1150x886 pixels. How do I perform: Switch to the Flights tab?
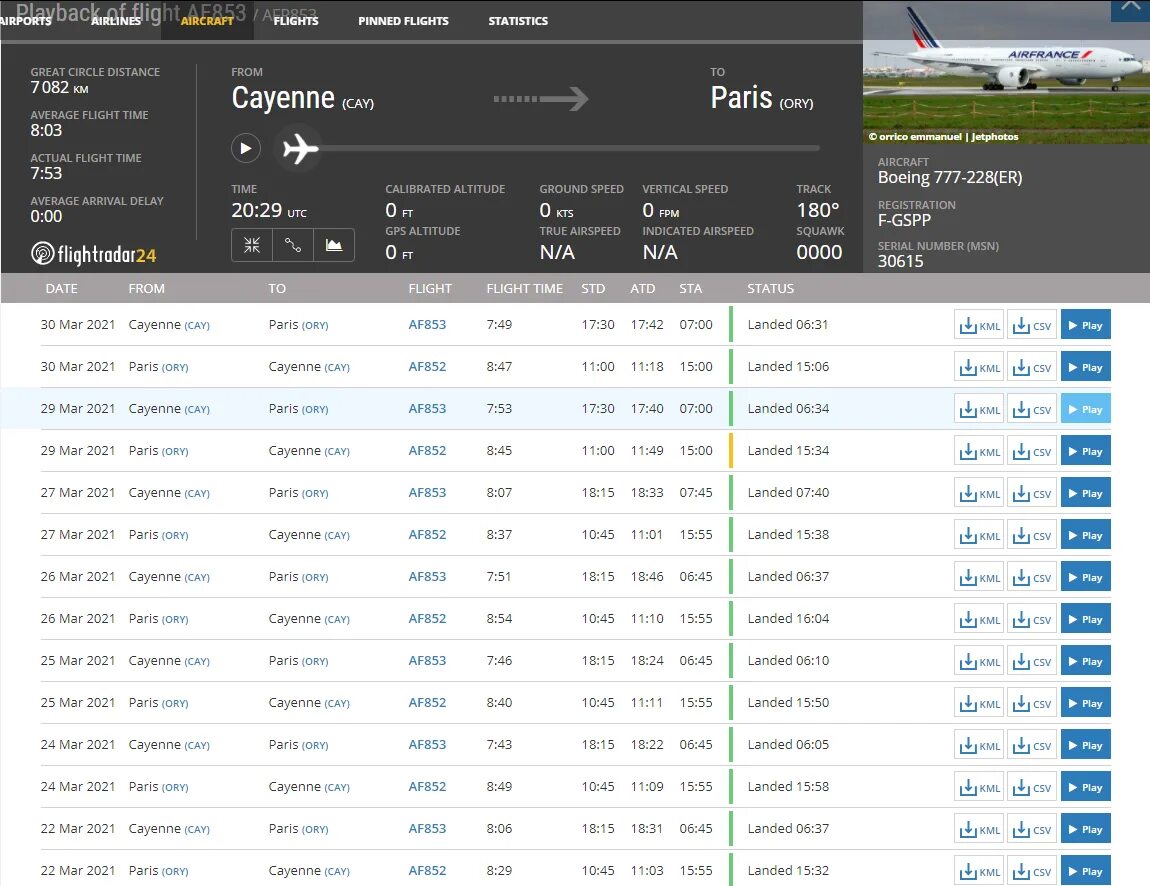coord(296,21)
